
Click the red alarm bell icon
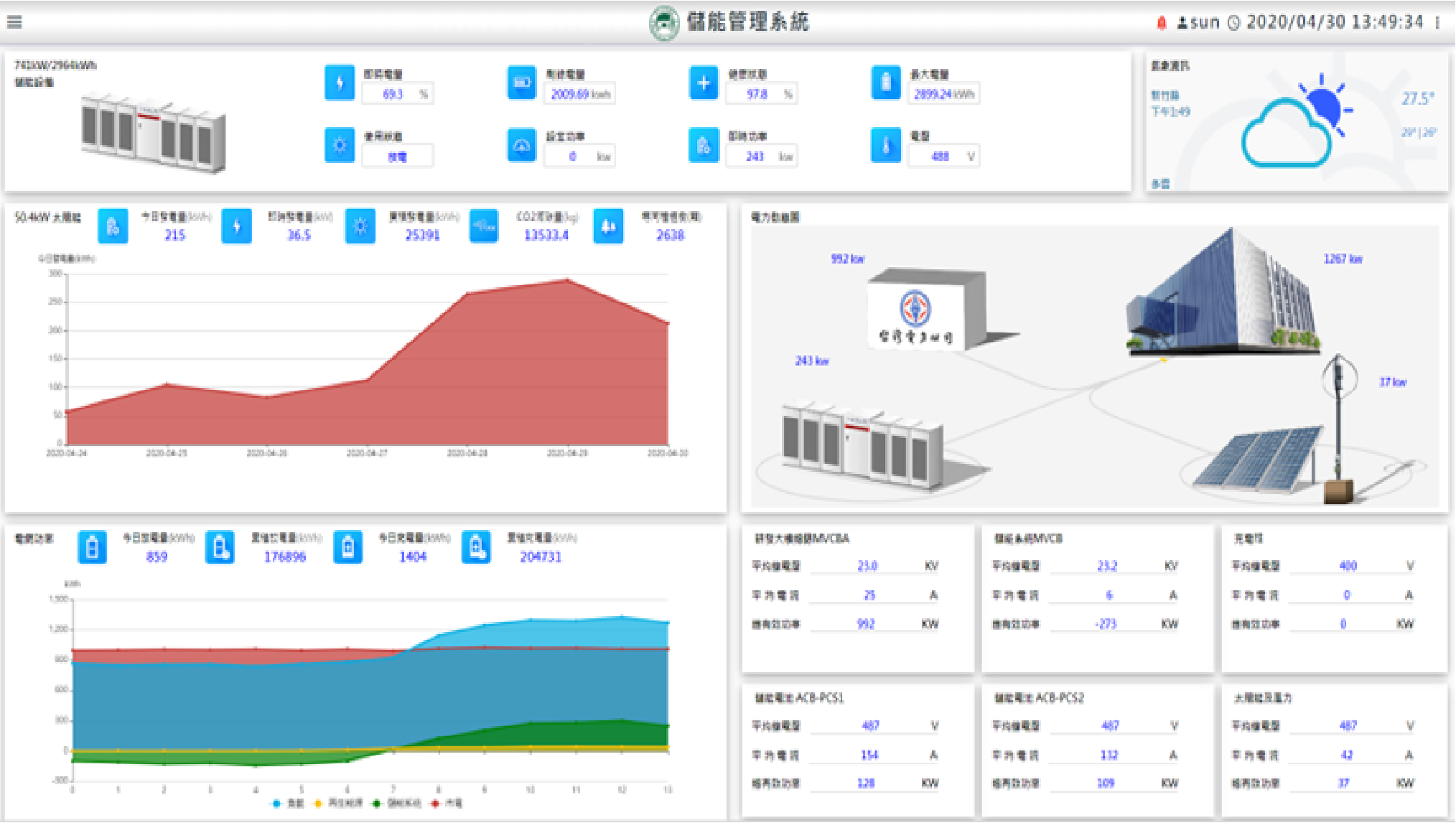tap(1161, 22)
